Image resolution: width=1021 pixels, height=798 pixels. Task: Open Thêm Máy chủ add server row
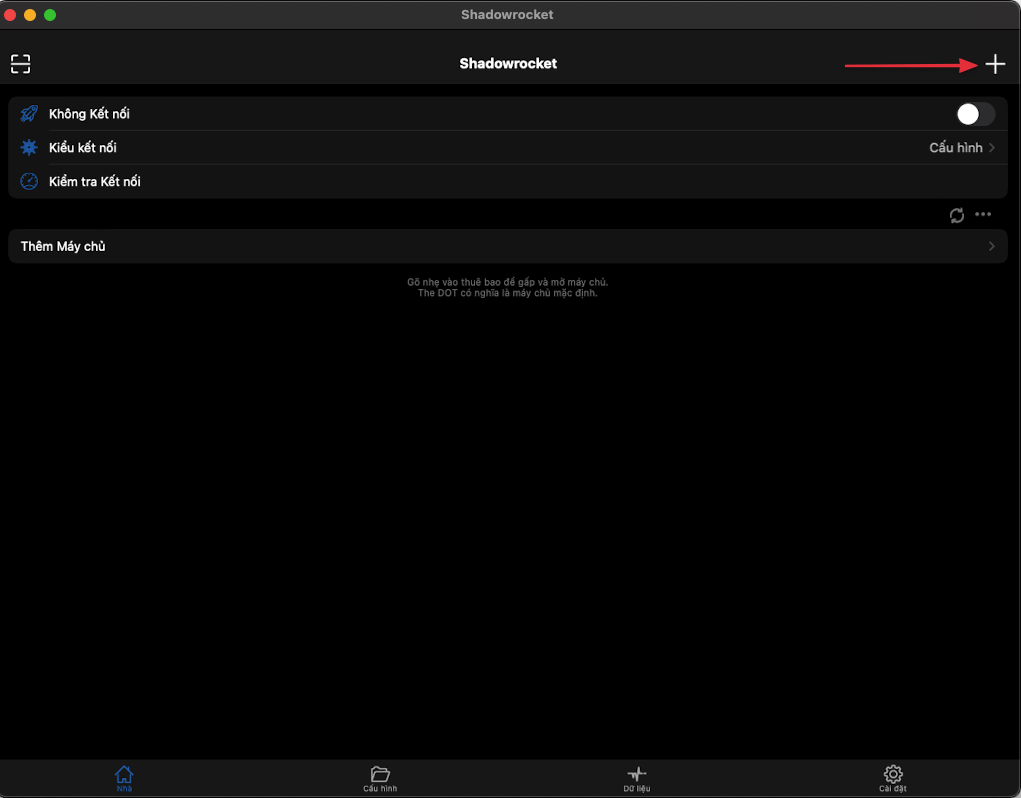(x=508, y=246)
